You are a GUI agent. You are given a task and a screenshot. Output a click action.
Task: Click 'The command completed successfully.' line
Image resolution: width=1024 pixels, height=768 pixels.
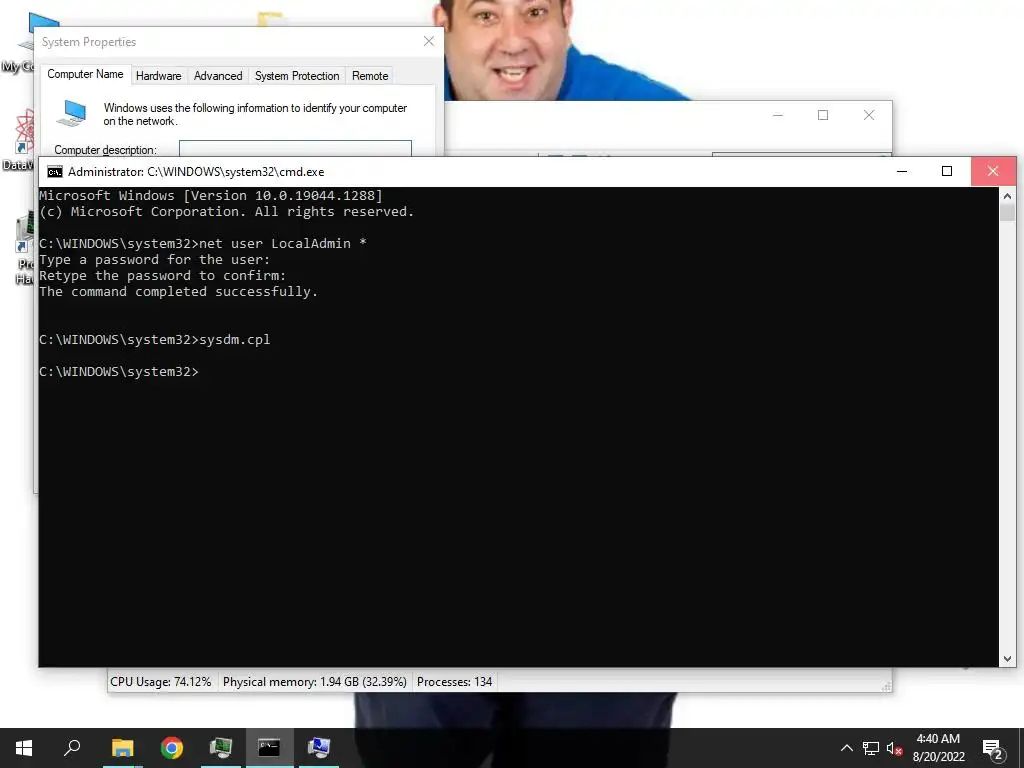pos(178,292)
